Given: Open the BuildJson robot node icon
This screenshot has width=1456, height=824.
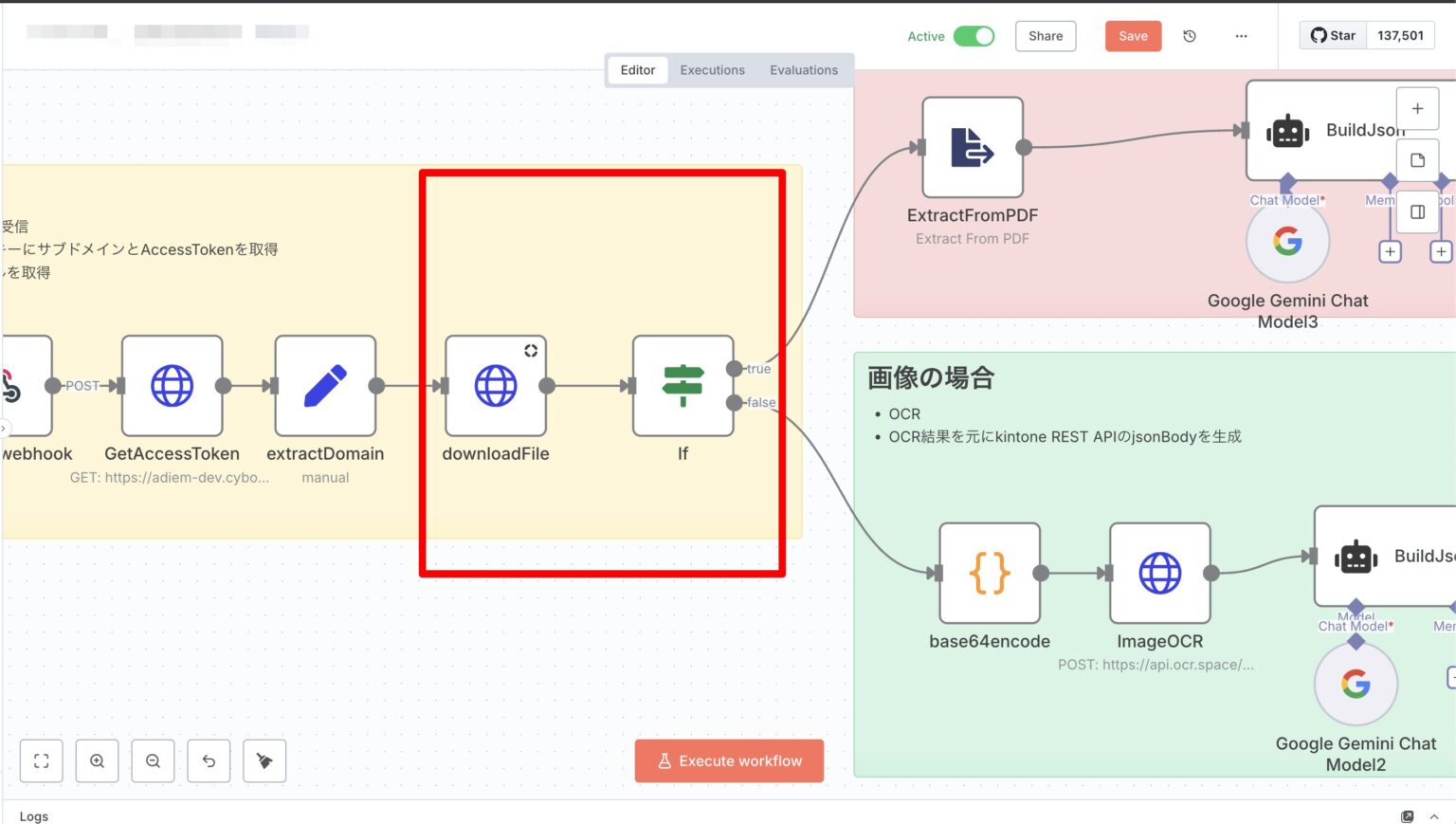Looking at the screenshot, I should point(1287,131).
